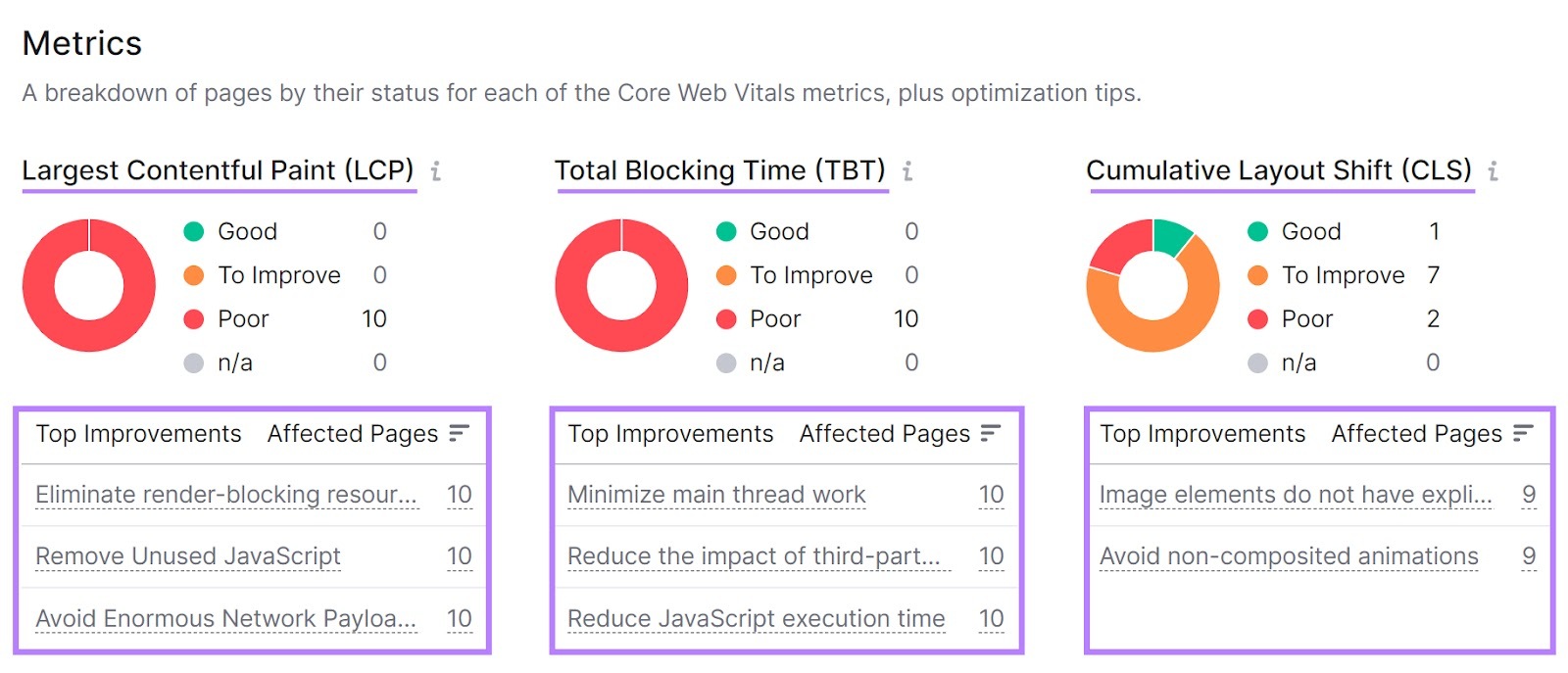
Task: Sort TBT table by Affected Pages icon
Action: pos(991,433)
